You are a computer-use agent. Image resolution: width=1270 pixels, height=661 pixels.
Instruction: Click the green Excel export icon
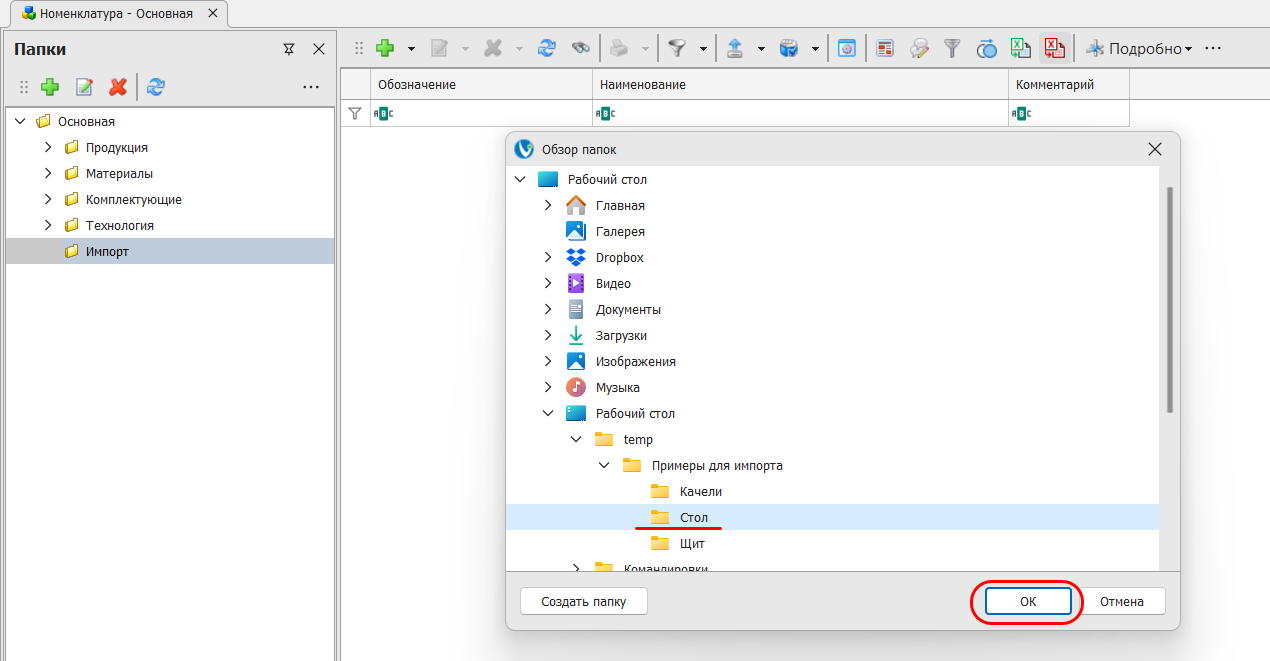point(1020,48)
